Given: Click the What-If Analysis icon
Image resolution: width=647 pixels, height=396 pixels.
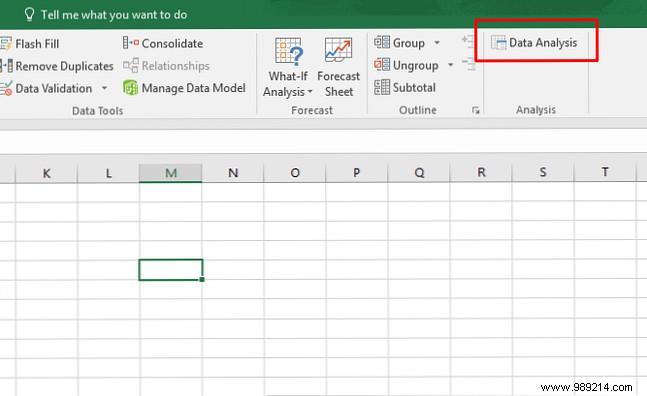Looking at the screenshot, I should pyautogui.click(x=288, y=52).
